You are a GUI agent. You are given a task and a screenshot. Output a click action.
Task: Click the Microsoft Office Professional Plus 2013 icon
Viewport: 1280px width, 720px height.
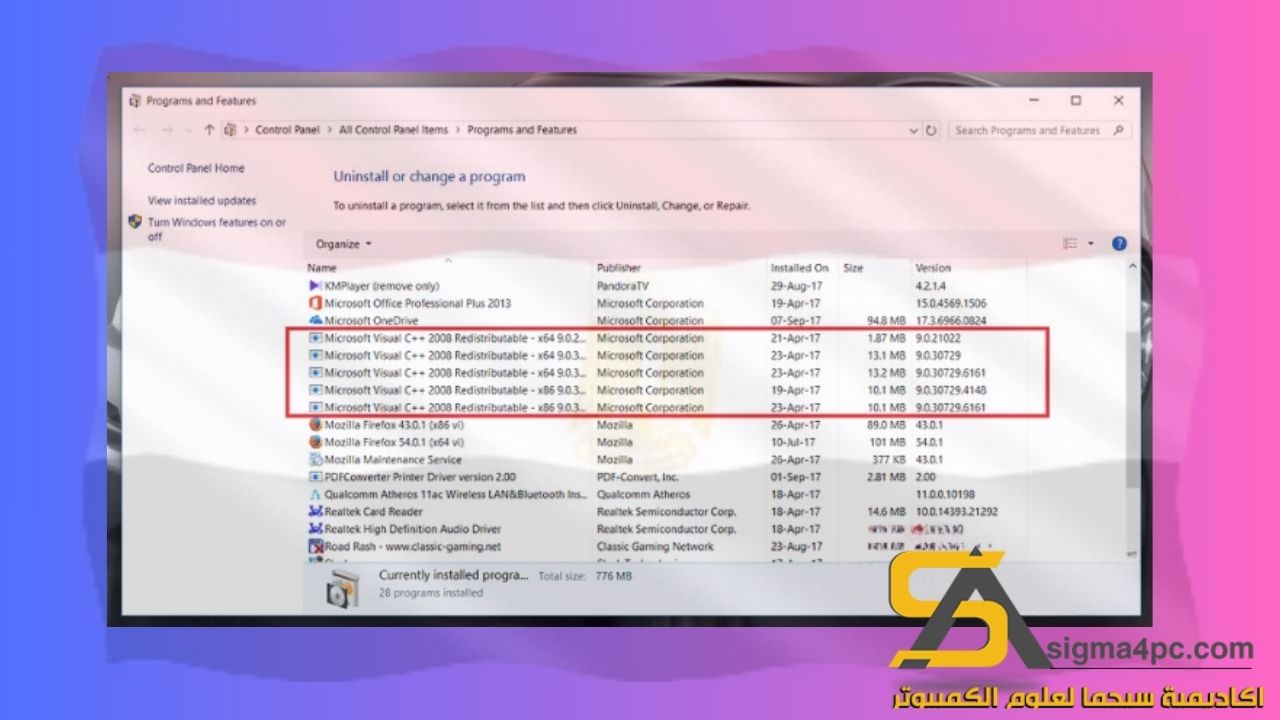tap(315, 303)
